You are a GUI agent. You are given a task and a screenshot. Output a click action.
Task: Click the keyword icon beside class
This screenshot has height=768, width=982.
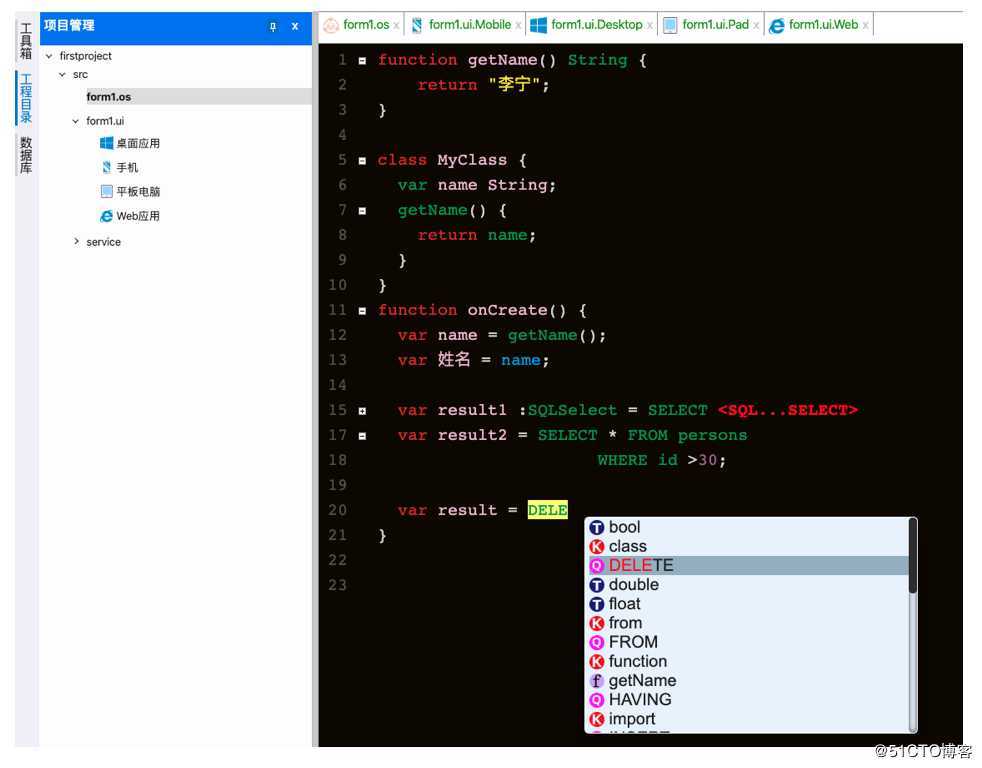597,547
